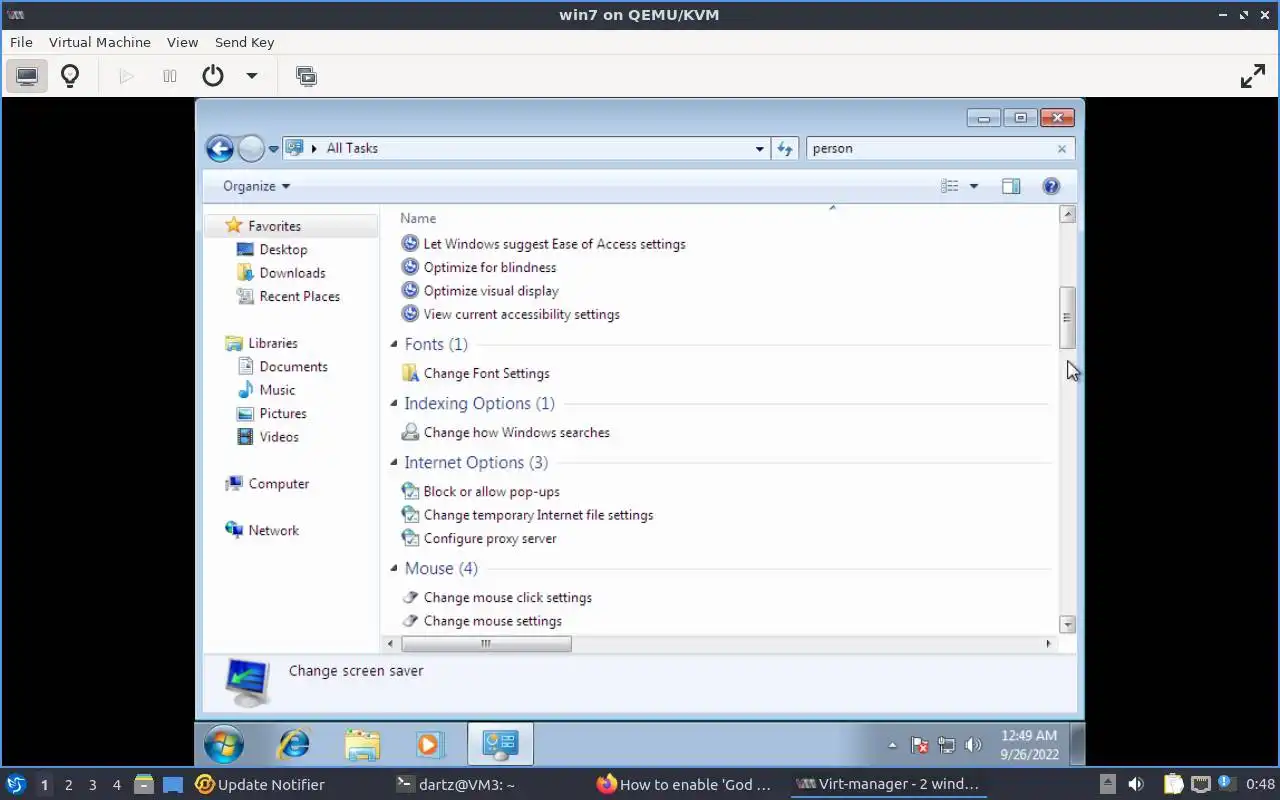Refresh the All Tasks view
Image resolution: width=1280 pixels, height=800 pixels.
pos(785,149)
